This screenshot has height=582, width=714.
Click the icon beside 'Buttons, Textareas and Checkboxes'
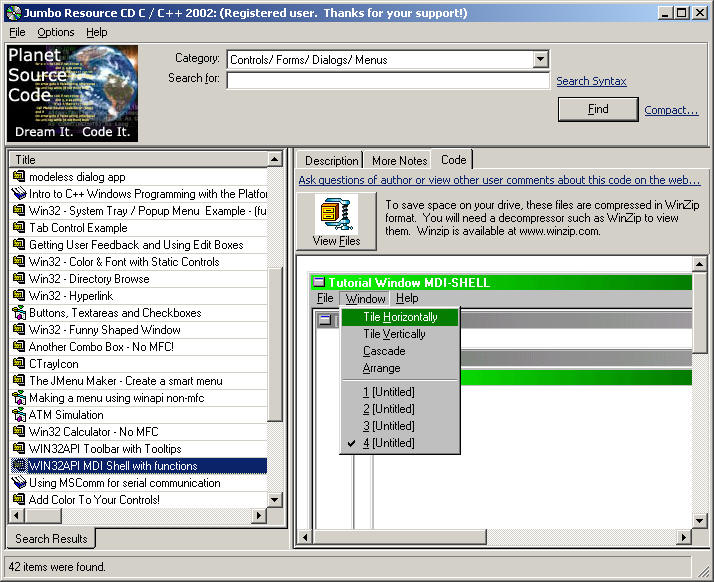point(19,312)
